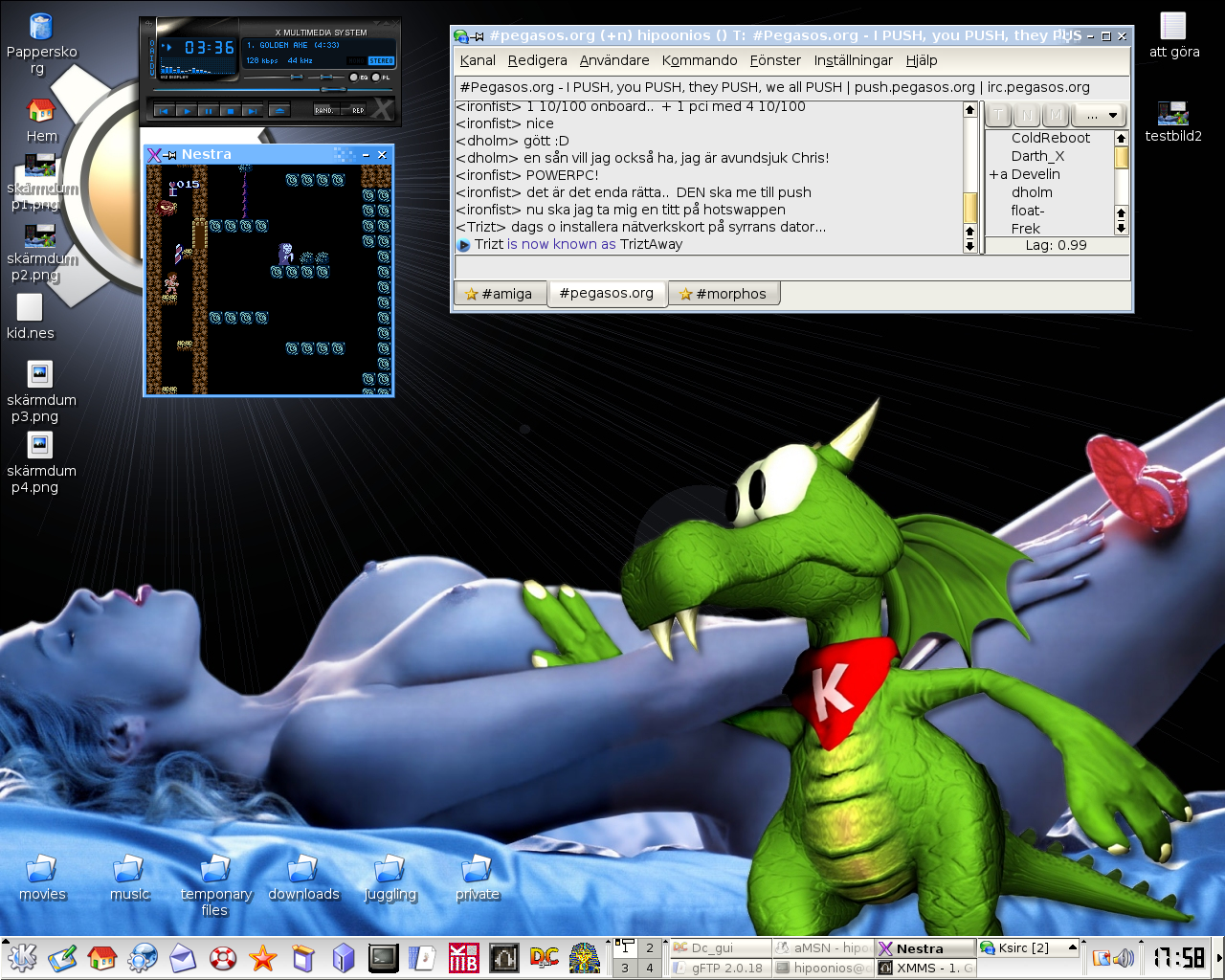This screenshot has width=1225, height=980.
Task: Stop playback in XMMS
Action: coord(231,111)
